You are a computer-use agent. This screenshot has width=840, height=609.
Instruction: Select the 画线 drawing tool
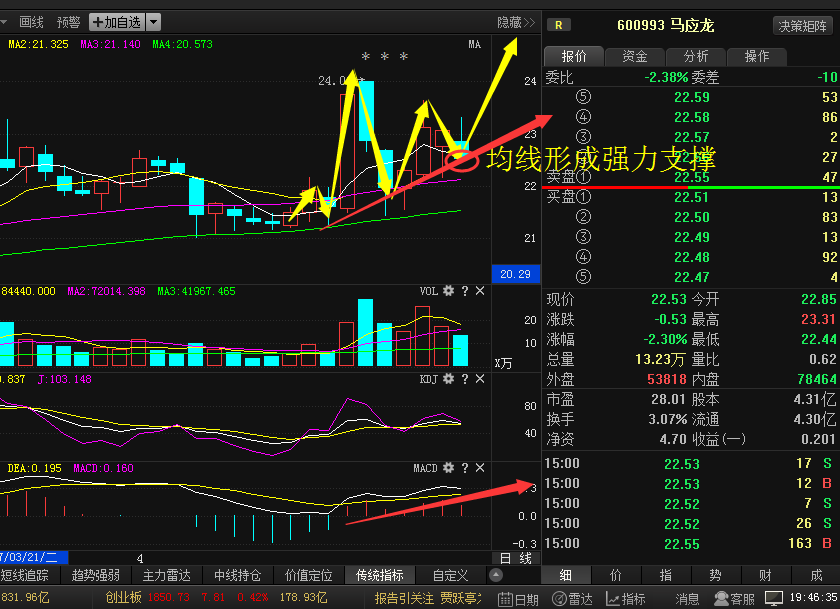coord(31,22)
